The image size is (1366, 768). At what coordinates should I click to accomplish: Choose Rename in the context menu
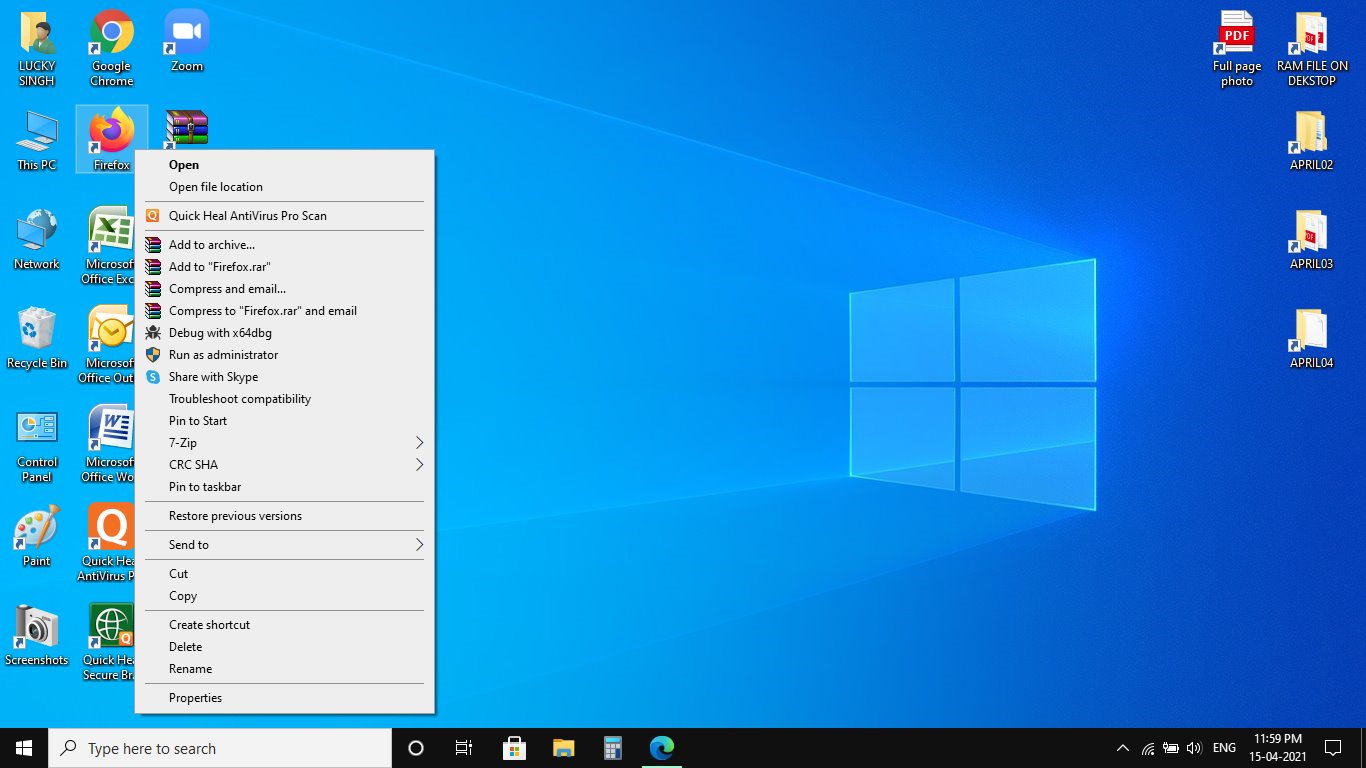click(284, 669)
